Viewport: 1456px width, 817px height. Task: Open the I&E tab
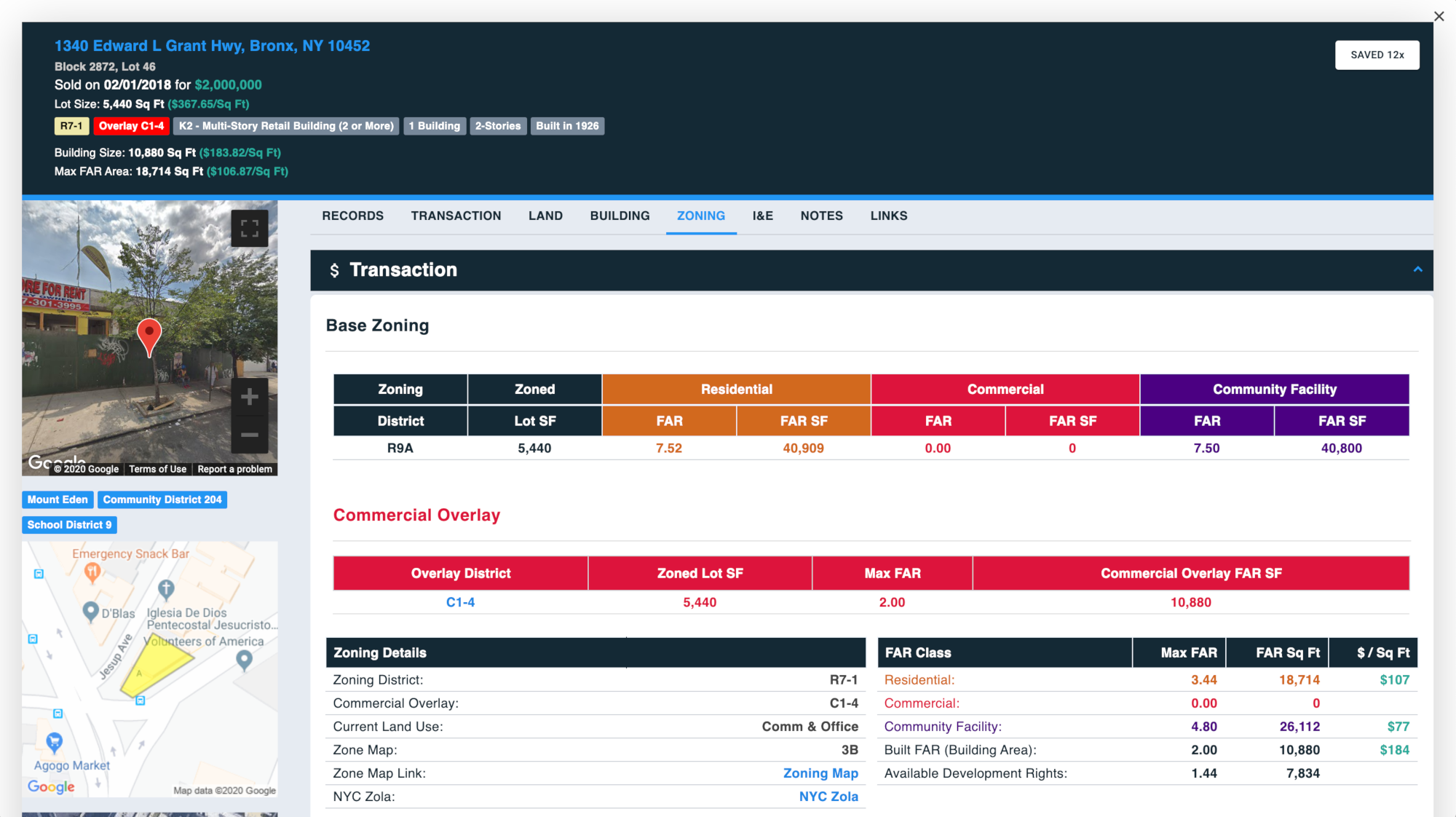tap(762, 216)
